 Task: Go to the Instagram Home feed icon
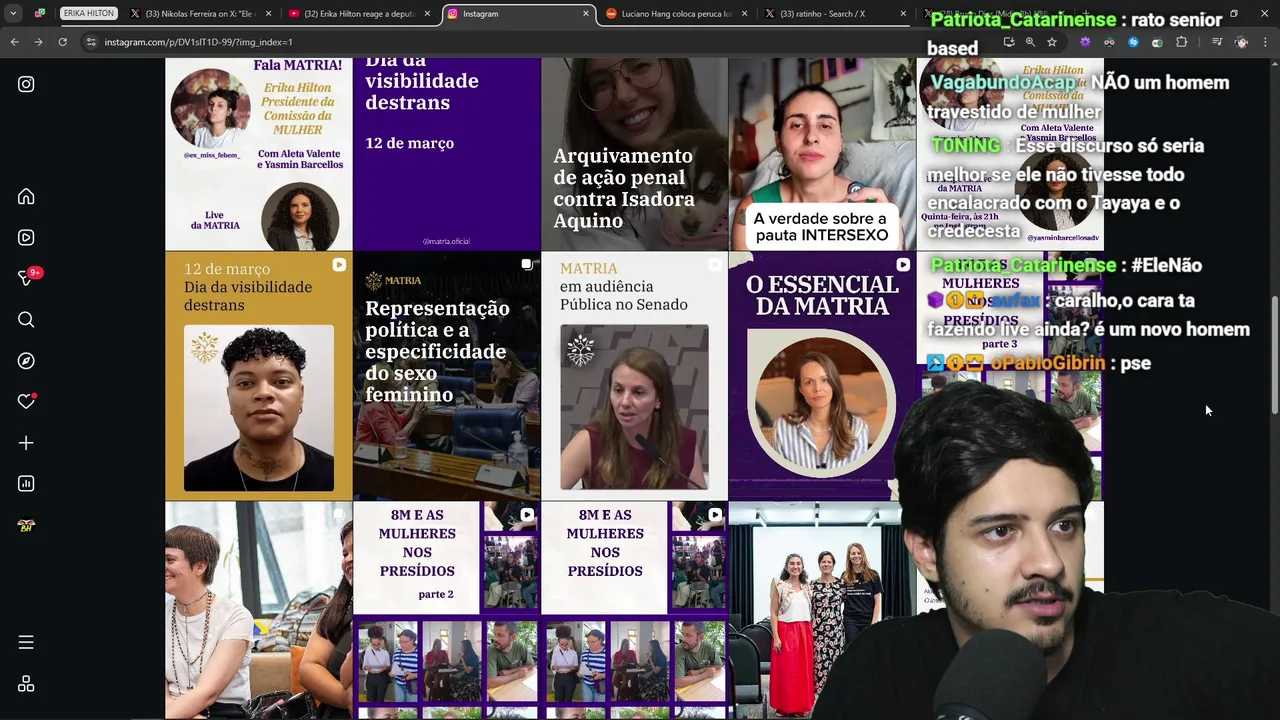tap(26, 196)
